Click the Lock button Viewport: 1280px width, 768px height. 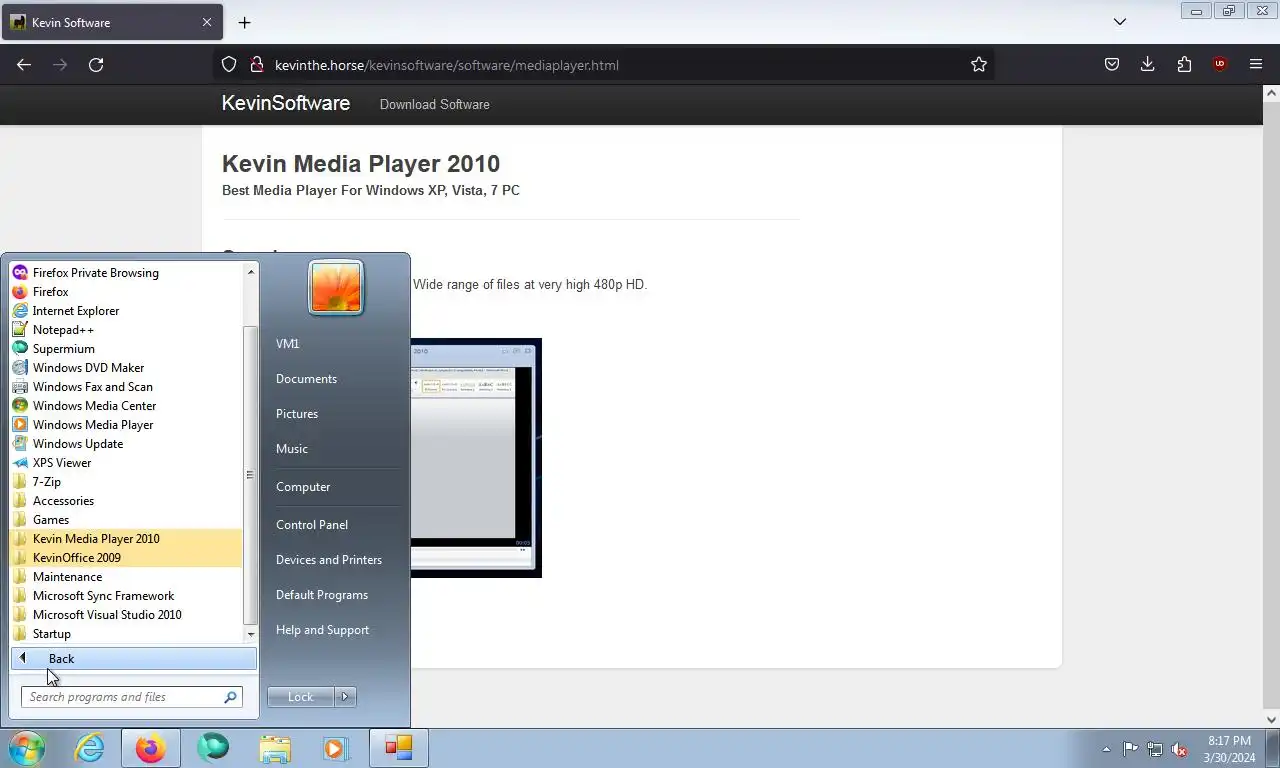pyautogui.click(x=301, y=697)
